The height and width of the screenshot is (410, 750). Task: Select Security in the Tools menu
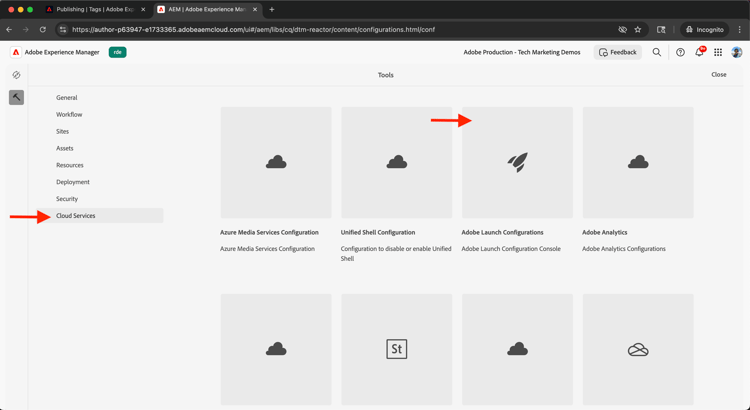(x=67, y=199)
